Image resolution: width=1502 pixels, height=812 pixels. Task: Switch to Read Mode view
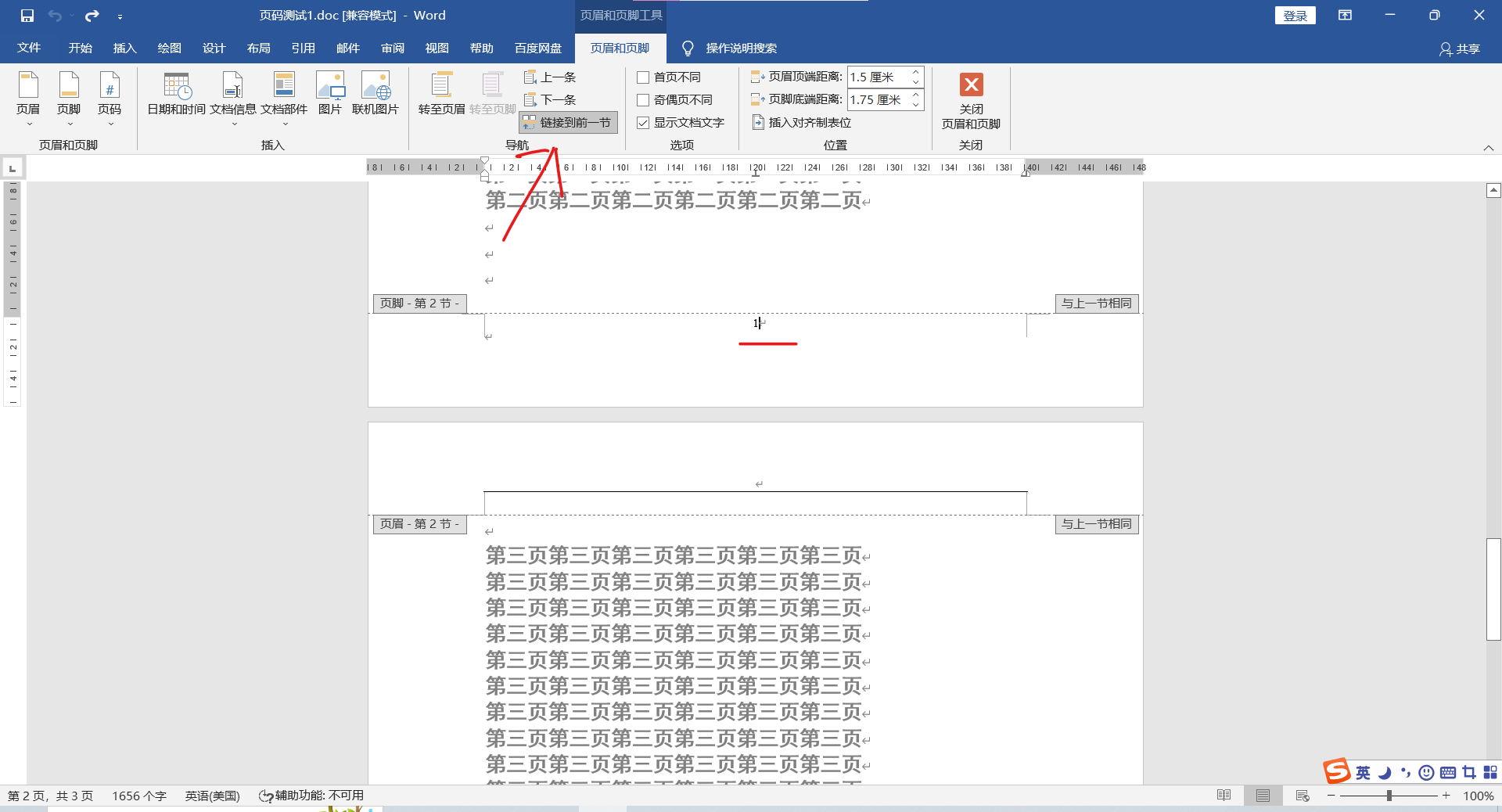click(1224, 796)
